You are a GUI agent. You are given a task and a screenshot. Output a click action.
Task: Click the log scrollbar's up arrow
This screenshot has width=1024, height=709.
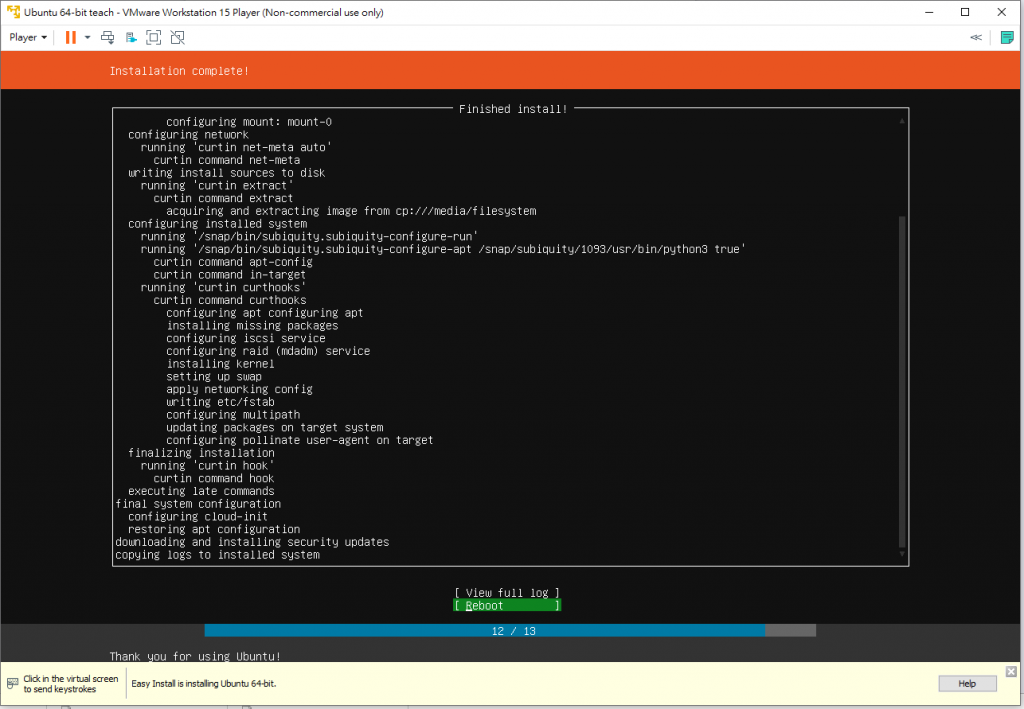pos(902,121)
